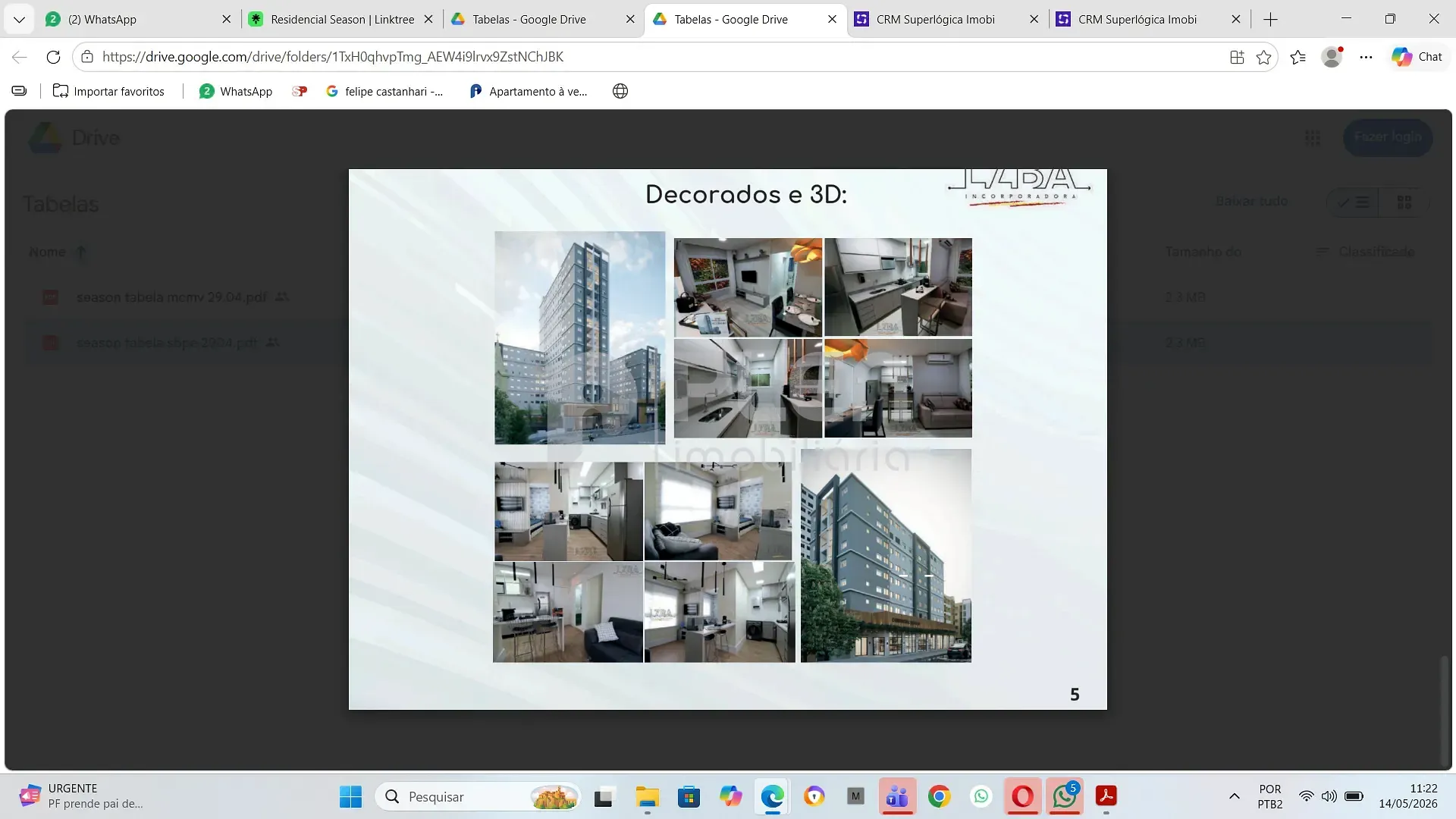
Task: Switch to the Residencial Season Linktree tab
Action: pos(340,20)
